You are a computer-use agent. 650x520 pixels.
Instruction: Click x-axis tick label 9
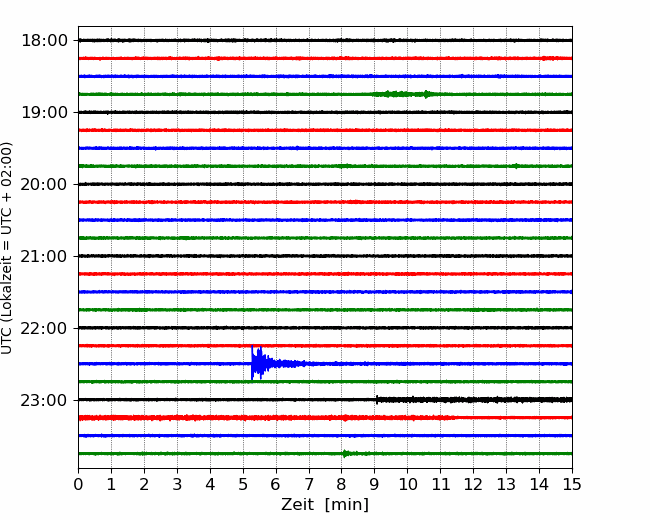[375, 484]
